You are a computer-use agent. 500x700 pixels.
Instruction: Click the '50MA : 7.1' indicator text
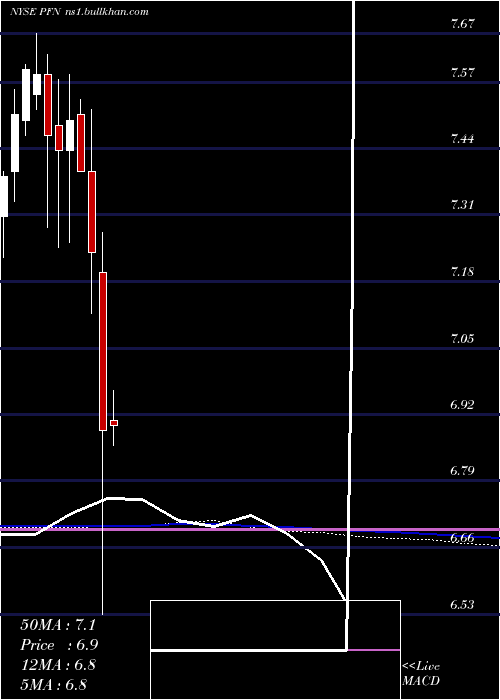[58, 625]
